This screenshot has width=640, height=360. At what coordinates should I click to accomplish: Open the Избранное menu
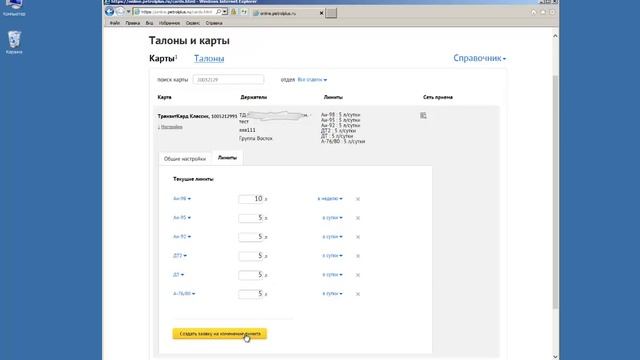[x=169, y=23]
